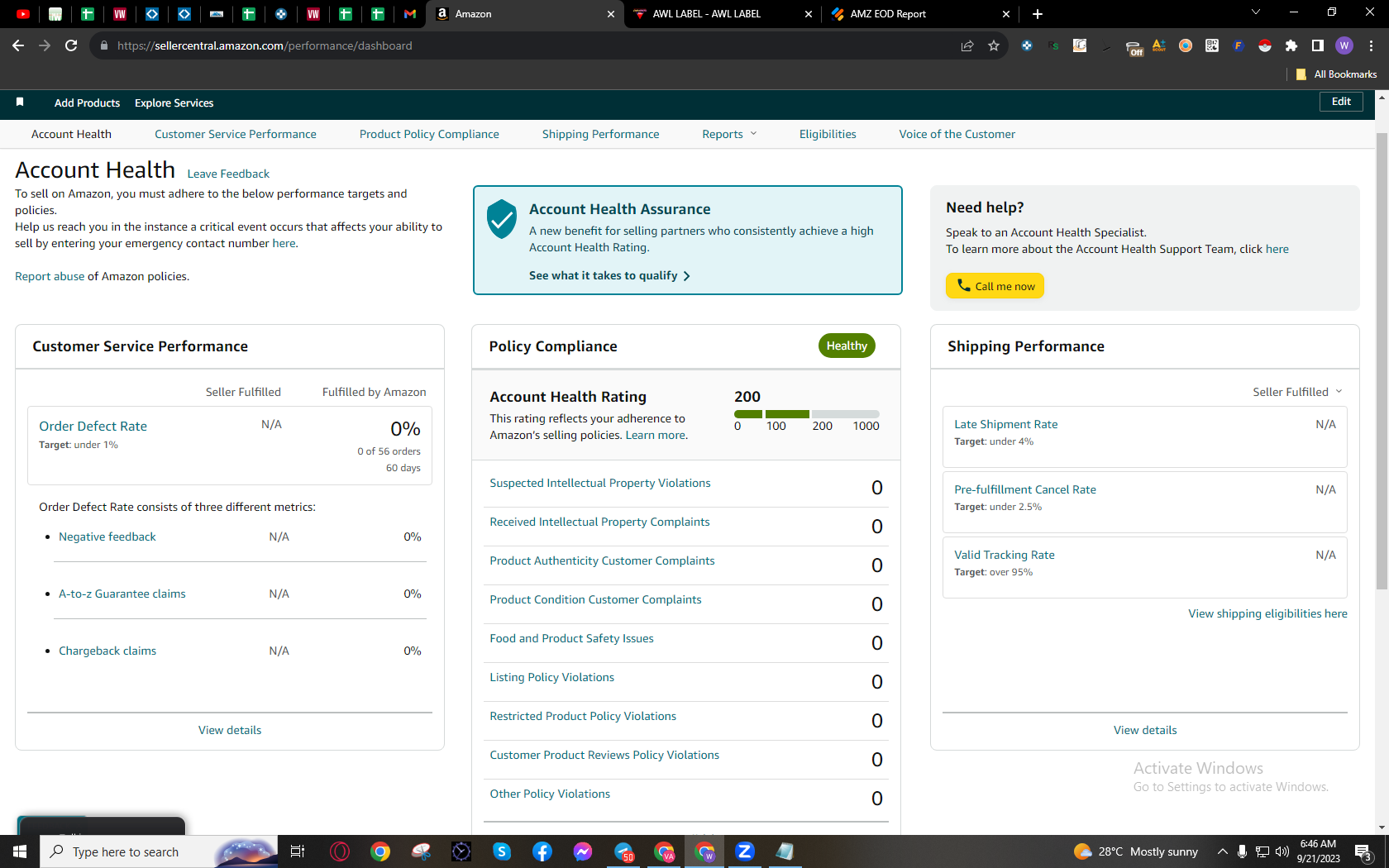Go back to the previous page

pos(18,45)
